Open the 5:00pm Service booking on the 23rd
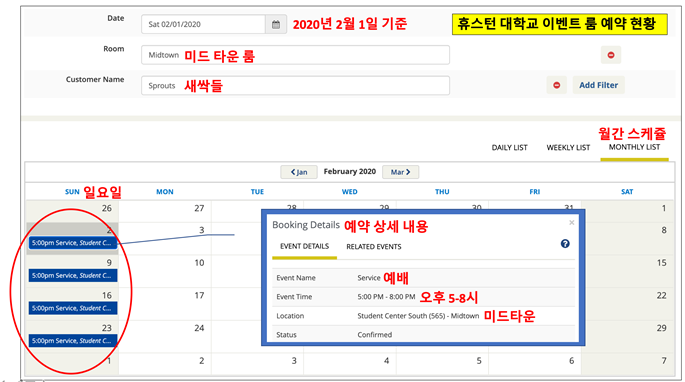The image size is (685, 382). click(73, 341)
